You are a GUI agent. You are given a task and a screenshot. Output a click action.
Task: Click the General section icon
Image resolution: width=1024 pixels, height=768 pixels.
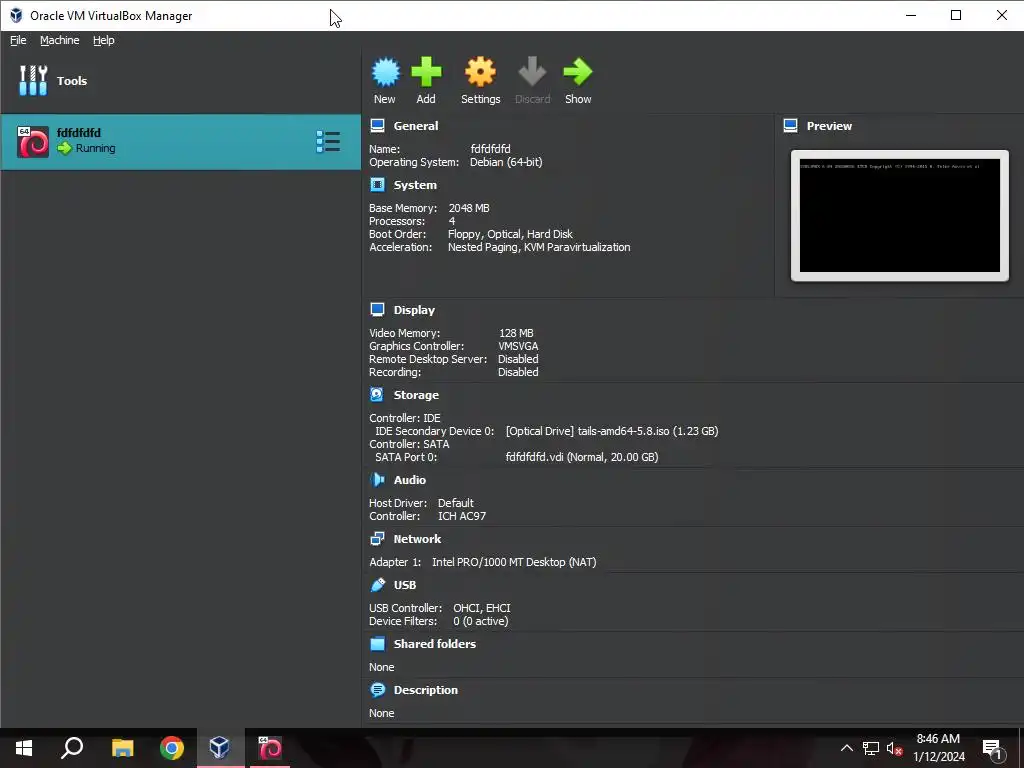[377, 125]
